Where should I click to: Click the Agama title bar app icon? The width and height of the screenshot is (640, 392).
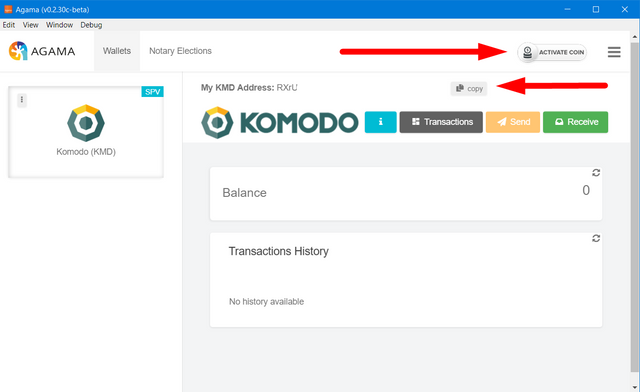(x=8, y=9)
